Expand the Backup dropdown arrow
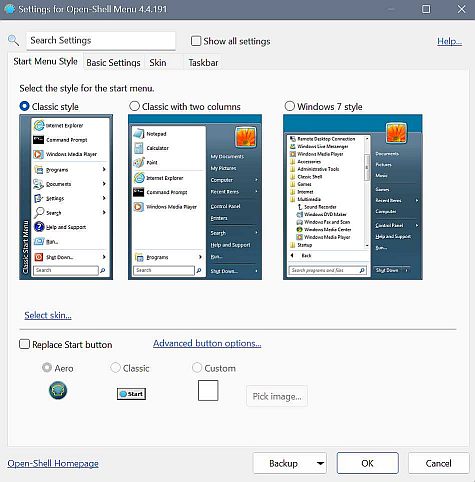This screenshot has width=475, height=482. (320, 463)
